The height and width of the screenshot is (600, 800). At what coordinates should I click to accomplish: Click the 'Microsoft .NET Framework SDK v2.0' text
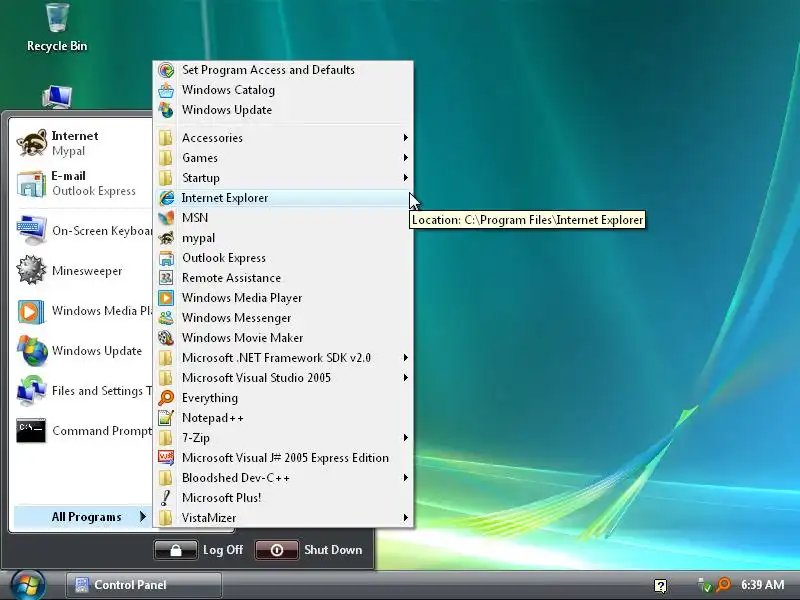tap(276, 358)
